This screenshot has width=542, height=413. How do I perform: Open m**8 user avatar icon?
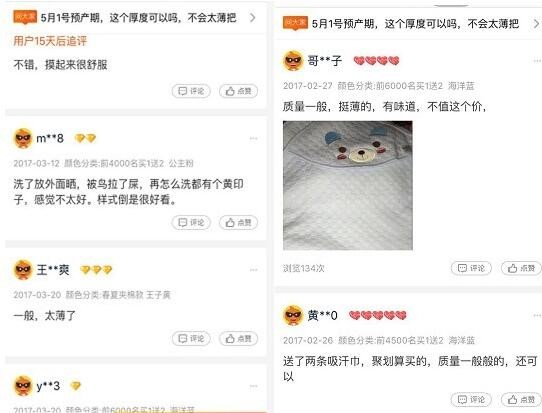point(23,138)
